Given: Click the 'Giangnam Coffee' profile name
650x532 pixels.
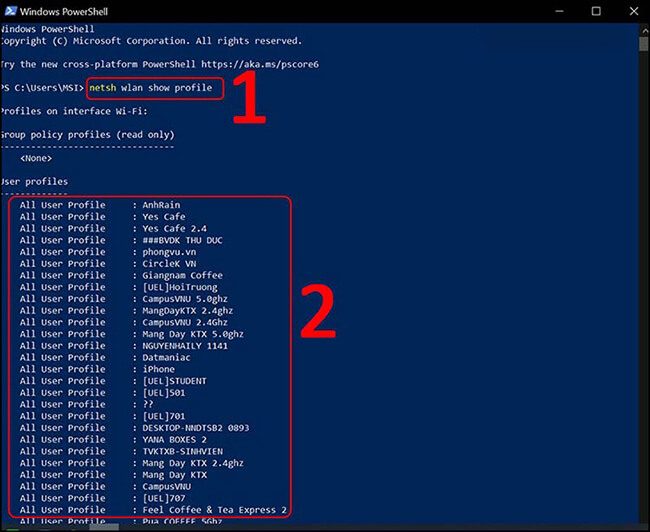Looking at the screenshot, I should tap(182, 275).
